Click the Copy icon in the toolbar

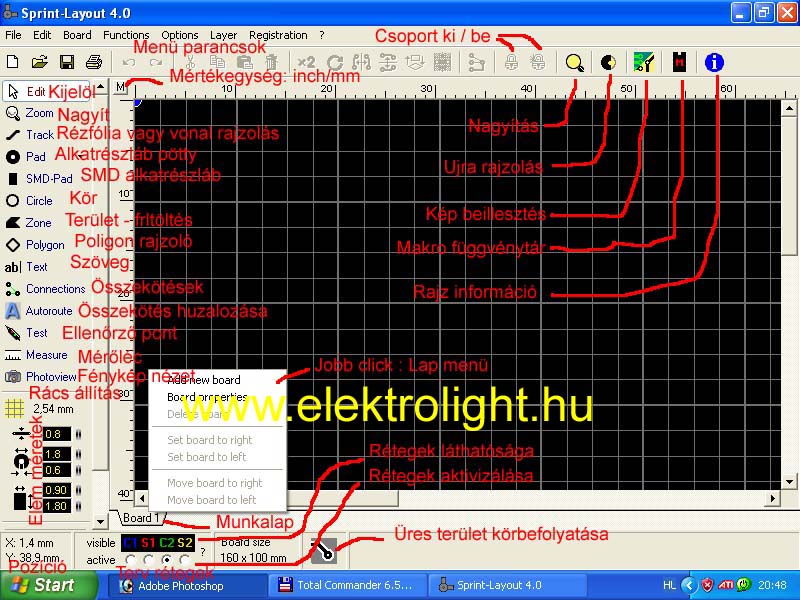(x=218, y=63)
